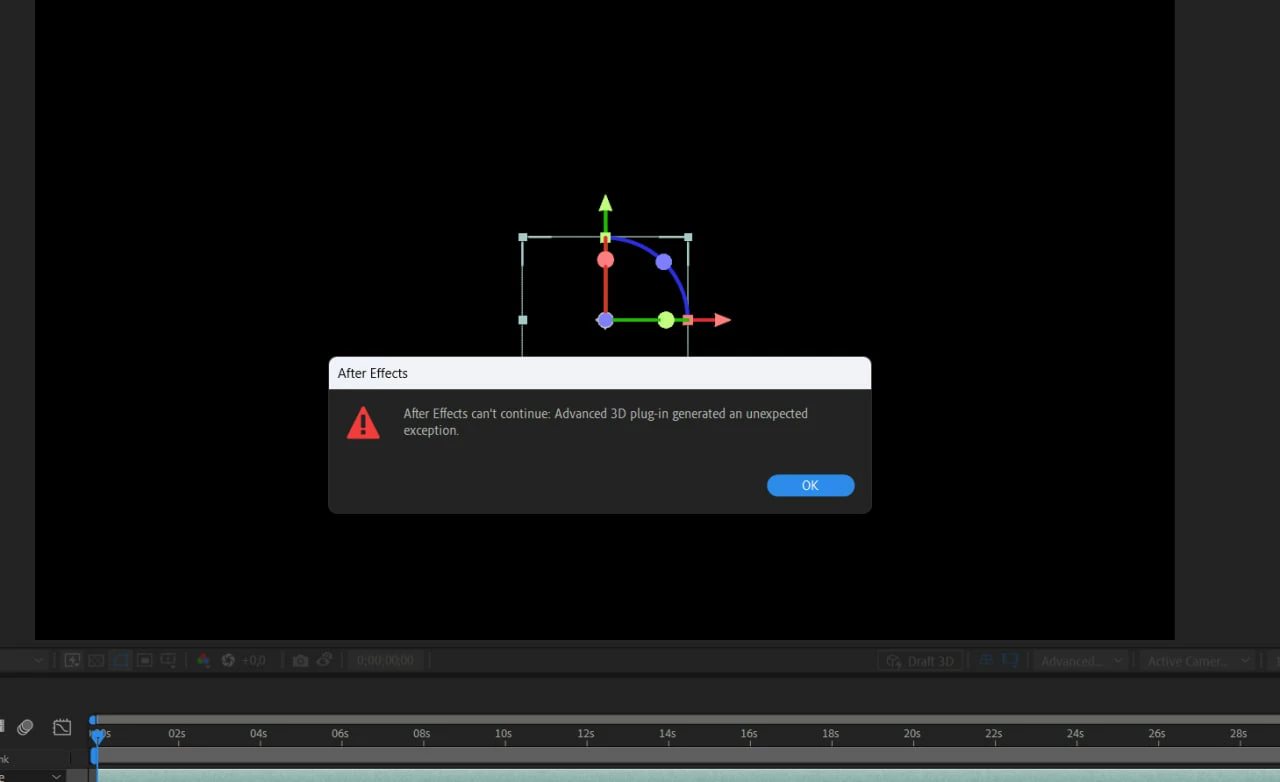The width and height of the screenshot is (1280, 782).
Task: Toggle the 3D ground plane icon
Action: point(986,660)
